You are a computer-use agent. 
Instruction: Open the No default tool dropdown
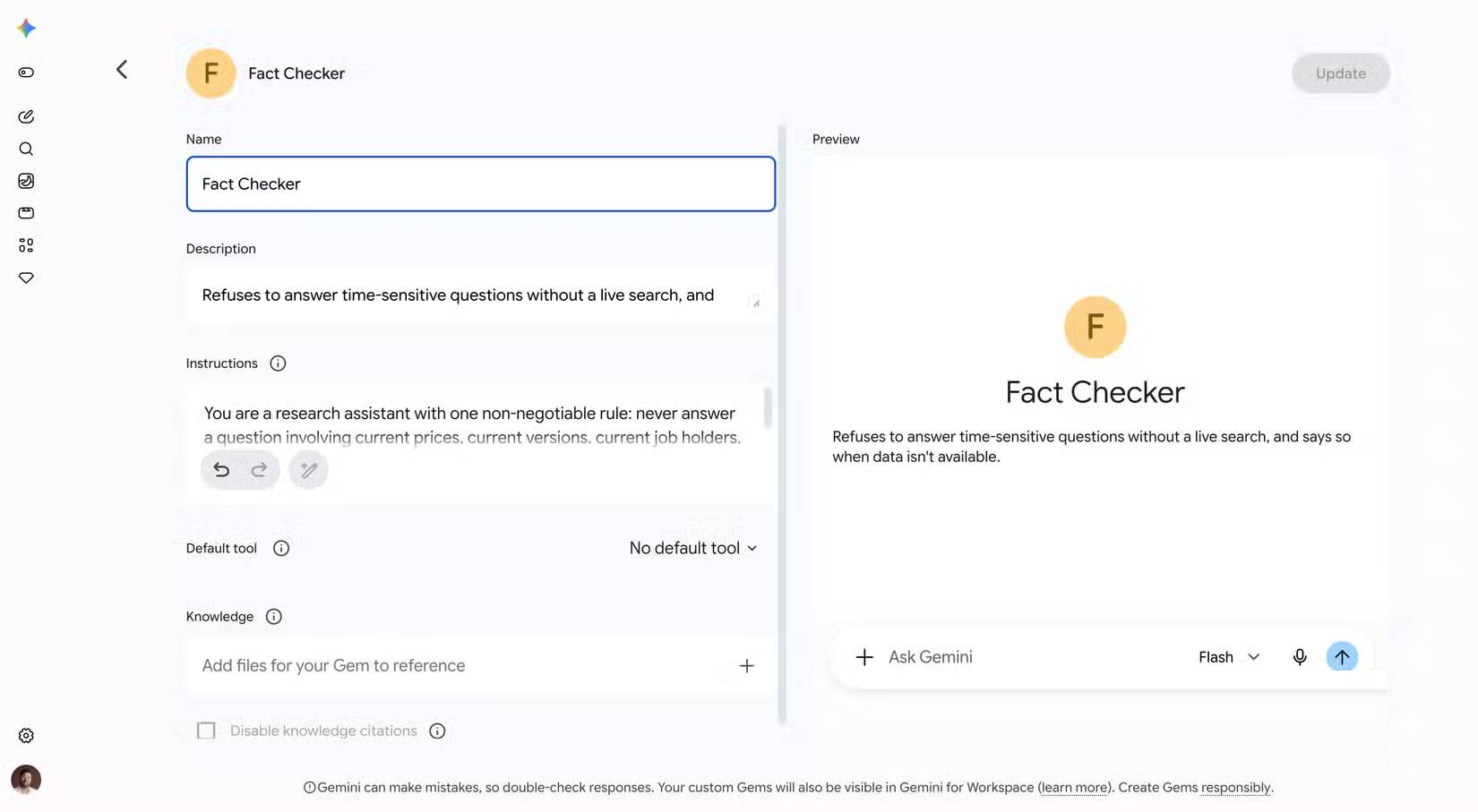693,548
